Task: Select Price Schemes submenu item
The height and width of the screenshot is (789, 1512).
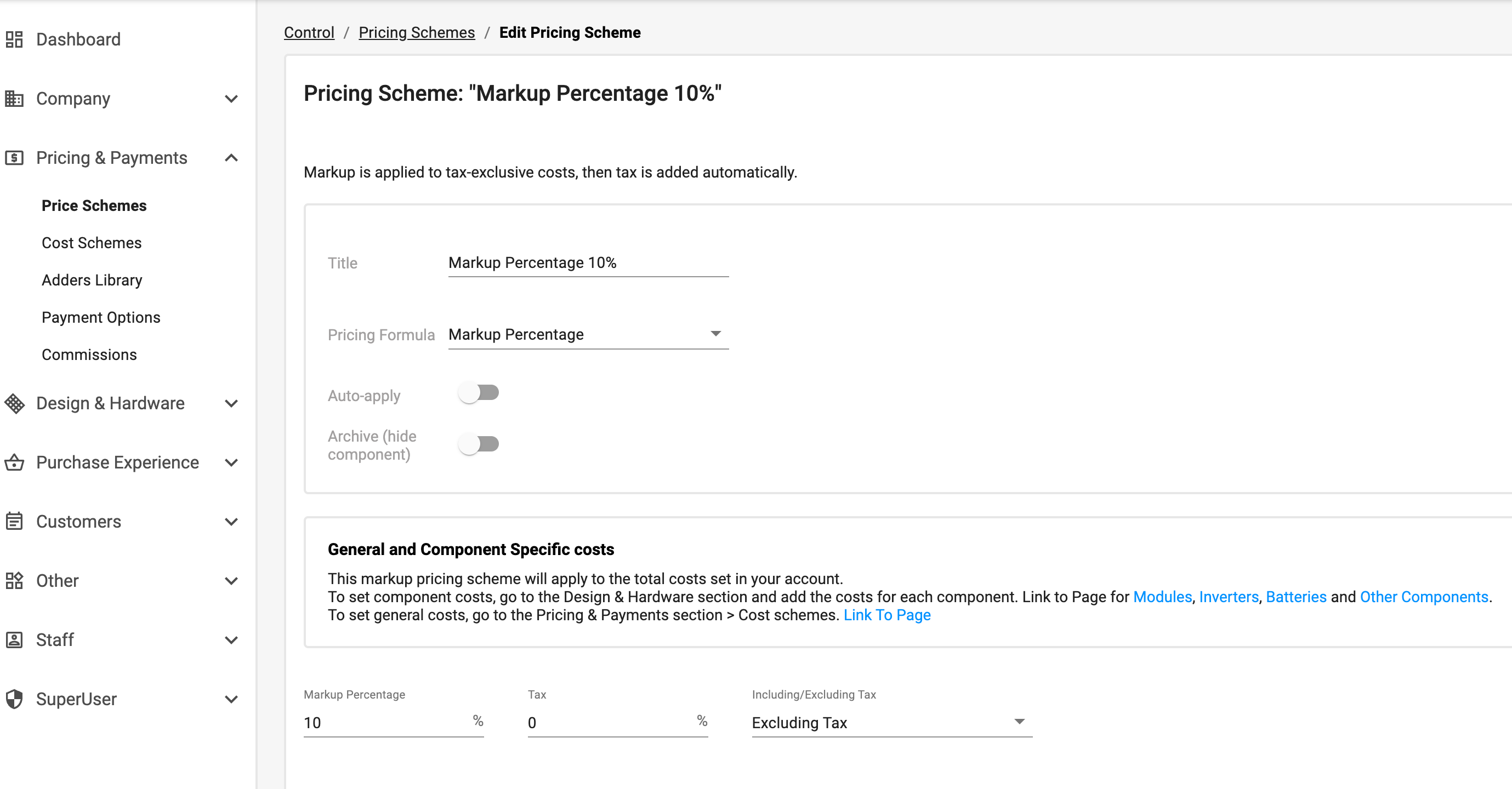Action: click(x=94, y=206)
